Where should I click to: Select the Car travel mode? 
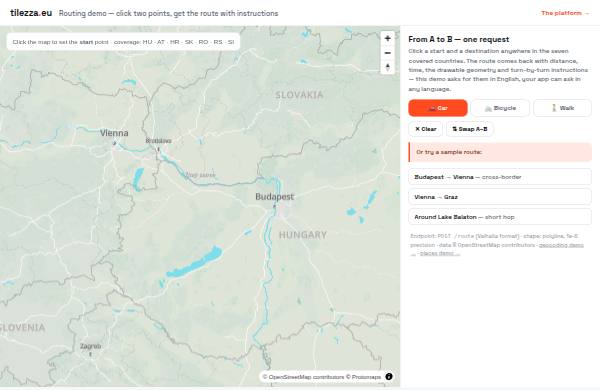tap(438, 108)
